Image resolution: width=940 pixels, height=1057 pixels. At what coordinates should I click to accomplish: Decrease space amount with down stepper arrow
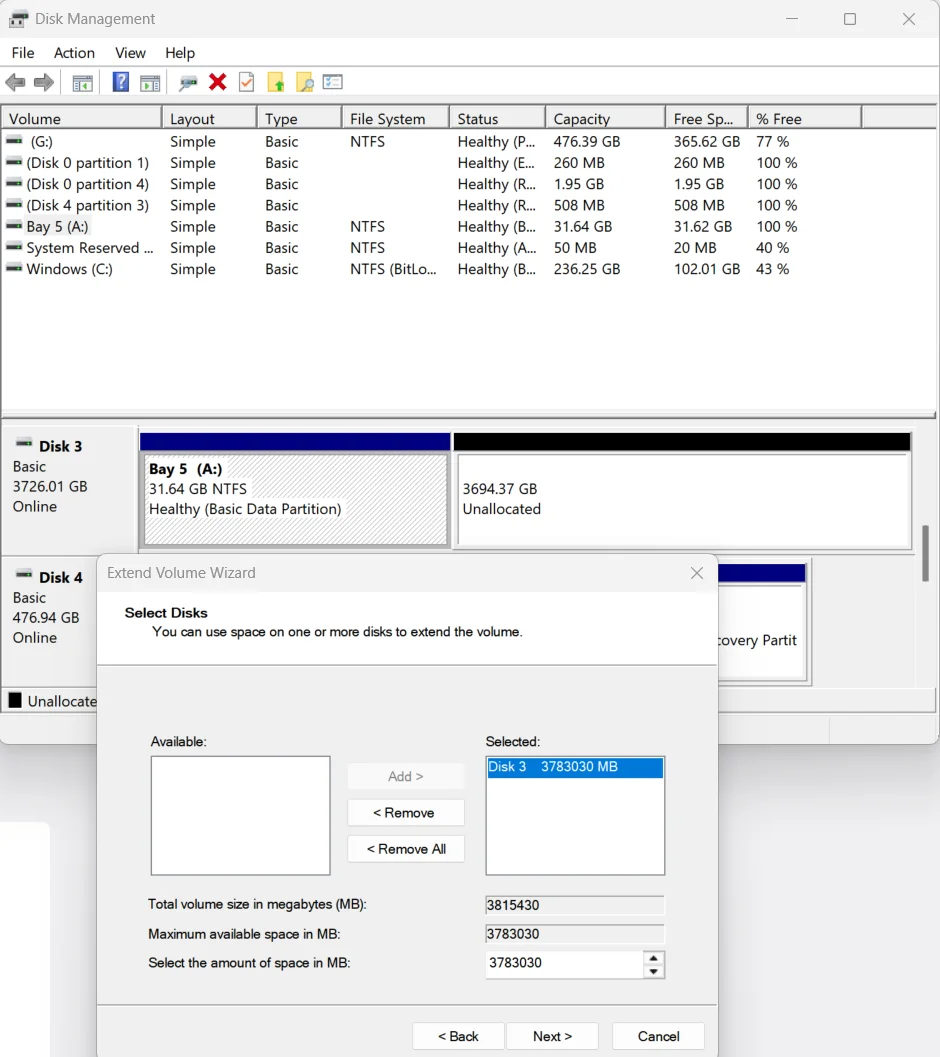(653, 971)
